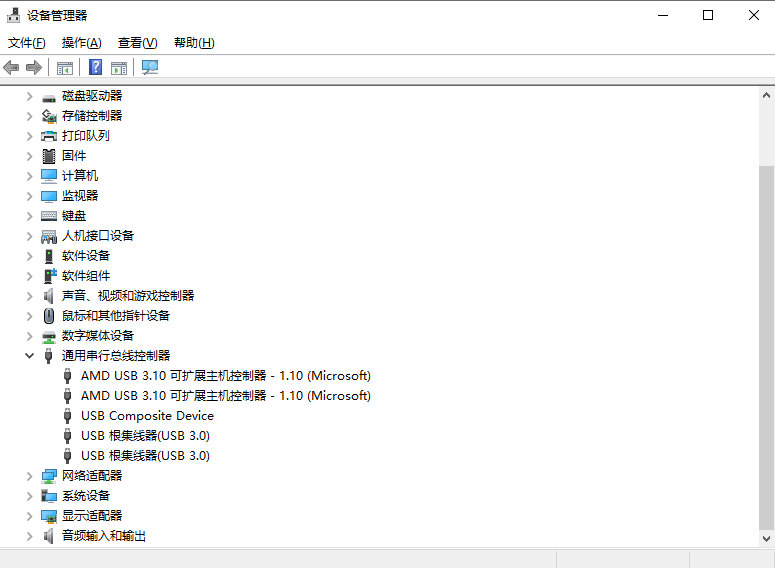The height and width of the screenshot is (568, 775).
Task: Select the 声音、视频和游戏控制器 label
Action: click(x=128, y=296)
